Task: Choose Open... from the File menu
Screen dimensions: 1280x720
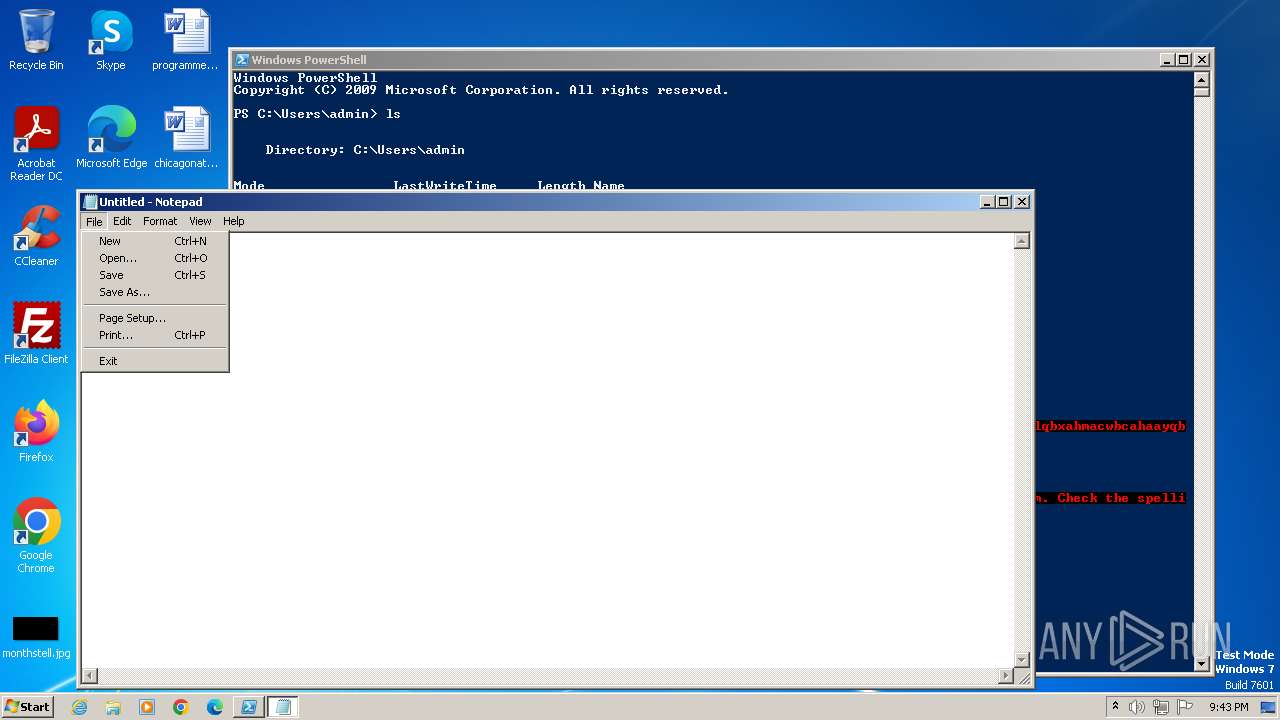Action: pyautogui.click(x=155, y=258)
